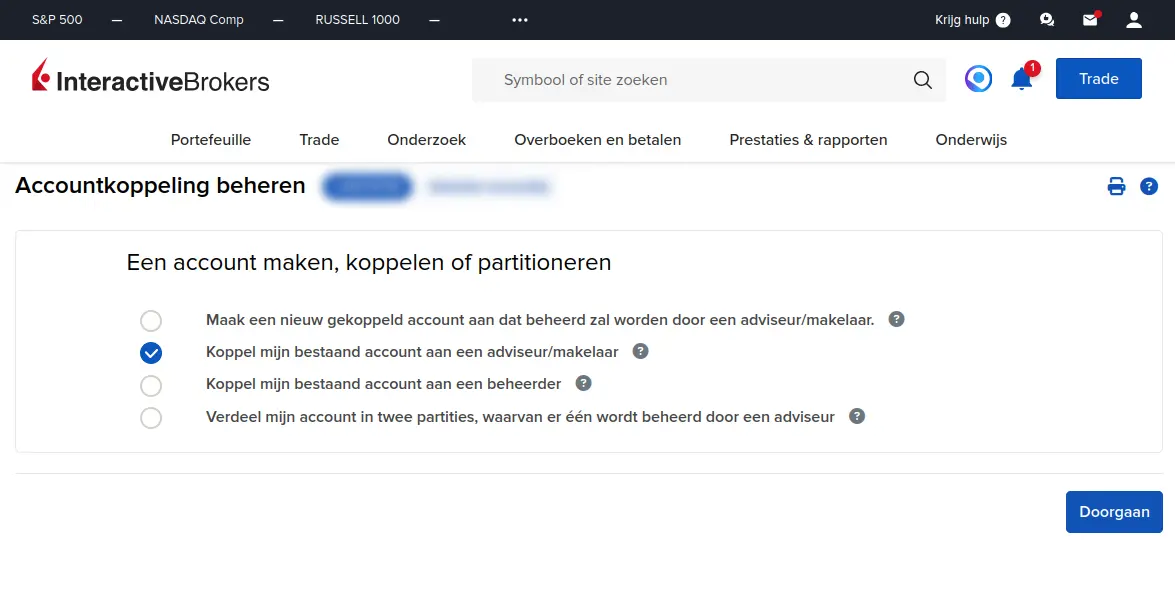The height and width of the screenshot is (592, 1175).
Task: Click the search magnifier icon
Action: click(x=922, y=80)
